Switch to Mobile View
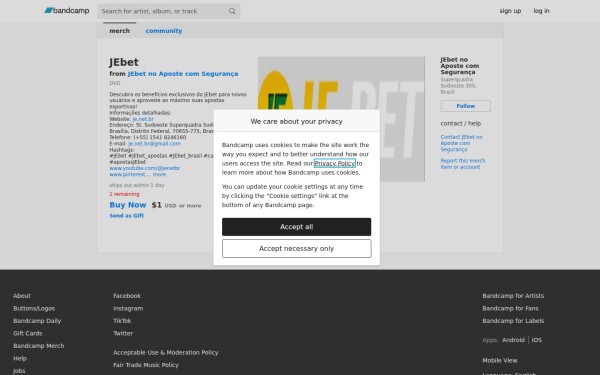 (x=500, y=360)
